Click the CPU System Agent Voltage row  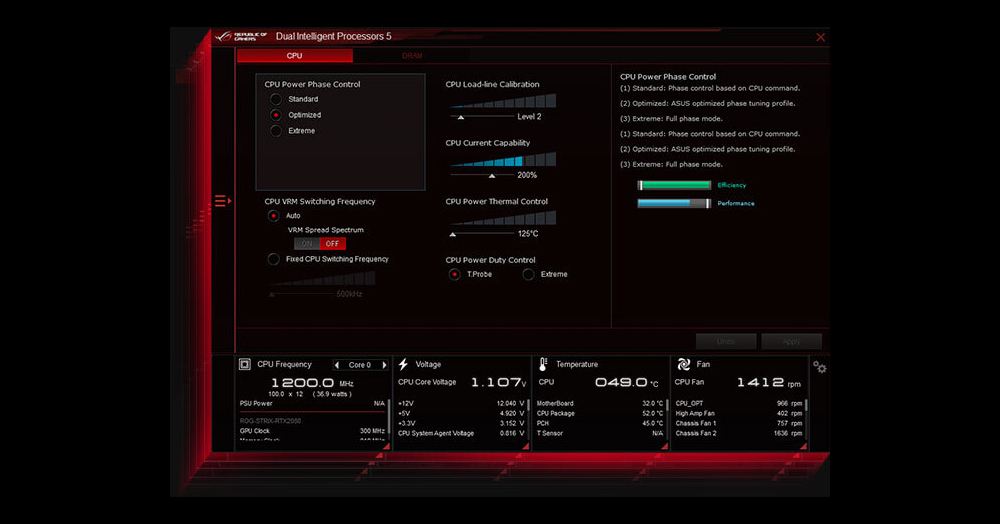tap(461, 433)
